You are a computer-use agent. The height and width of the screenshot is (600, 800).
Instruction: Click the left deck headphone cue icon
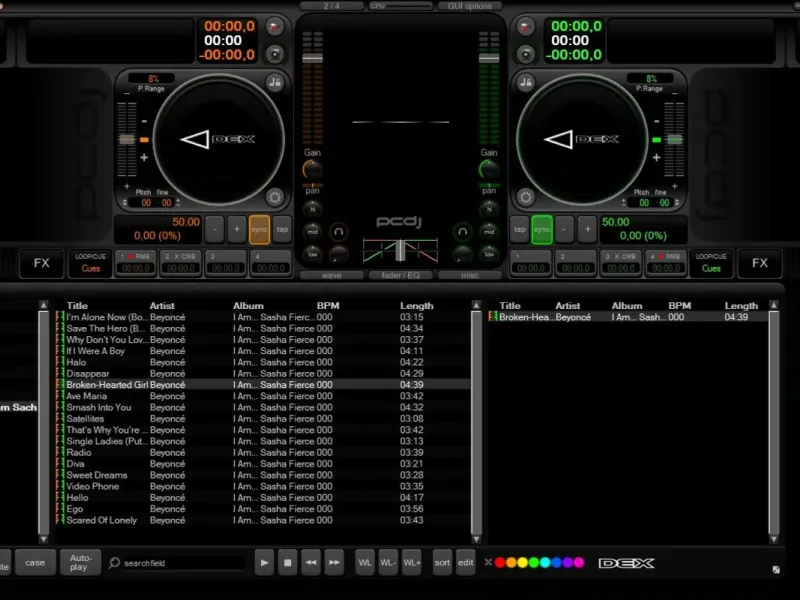(339, 231)
